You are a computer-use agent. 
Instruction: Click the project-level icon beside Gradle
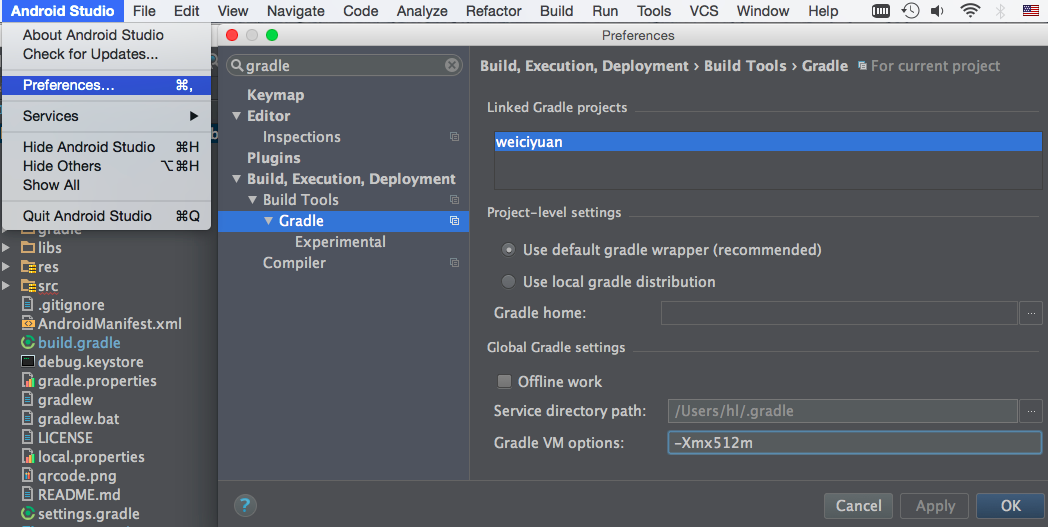(x=454, y=221)
